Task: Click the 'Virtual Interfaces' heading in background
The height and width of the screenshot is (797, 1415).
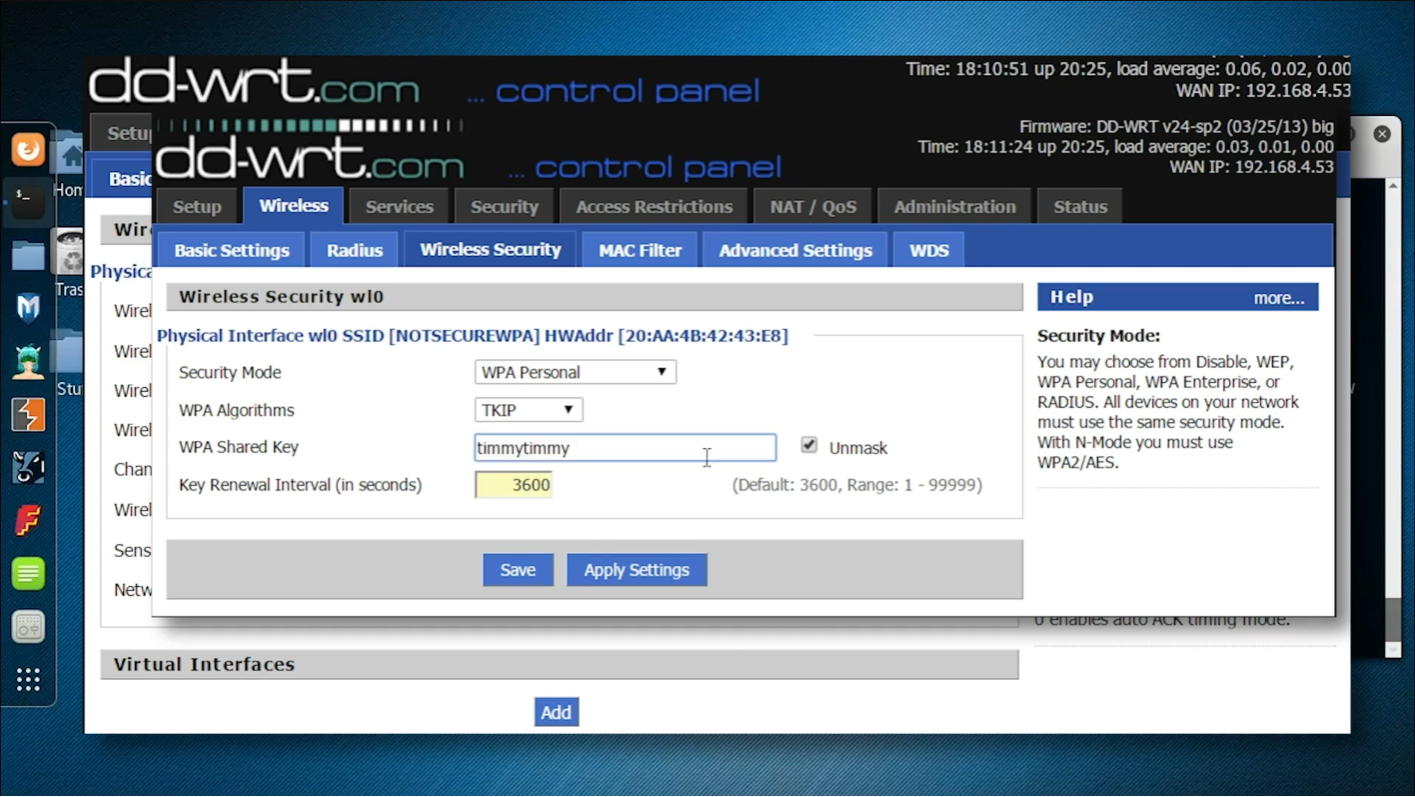Action: [204, 664]
